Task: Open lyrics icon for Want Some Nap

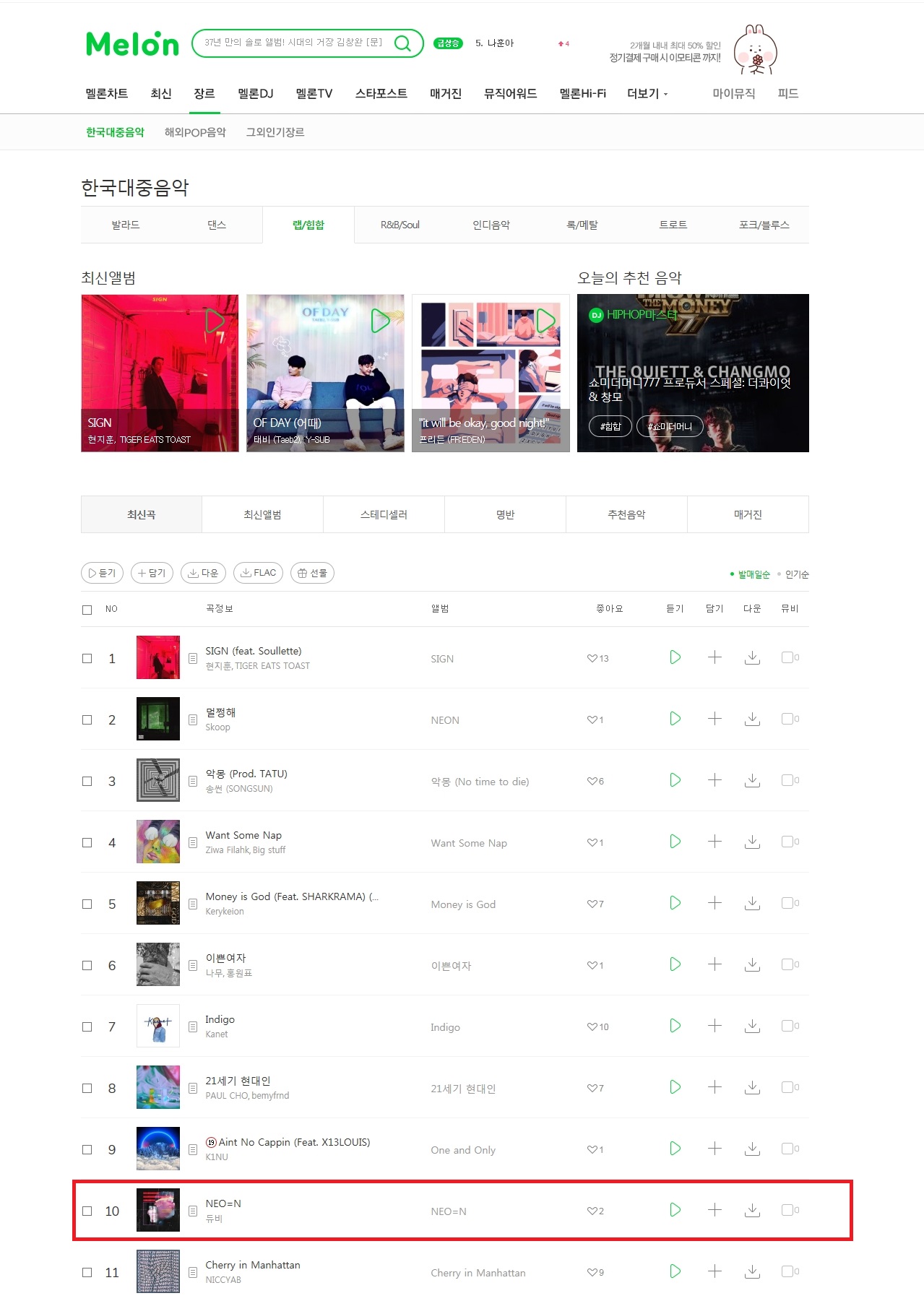Action: [193, 842]
